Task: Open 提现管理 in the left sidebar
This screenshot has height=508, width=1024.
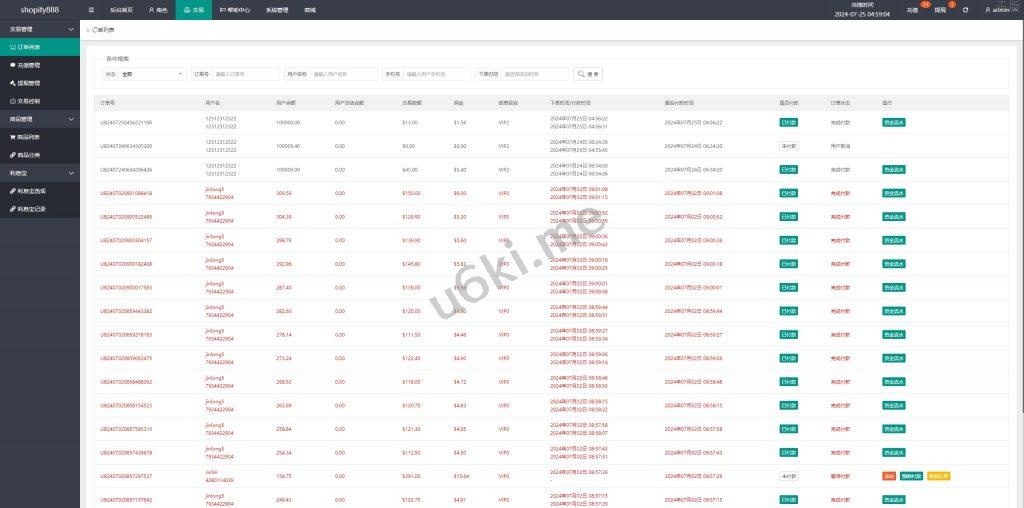Action: pos(29,83)
